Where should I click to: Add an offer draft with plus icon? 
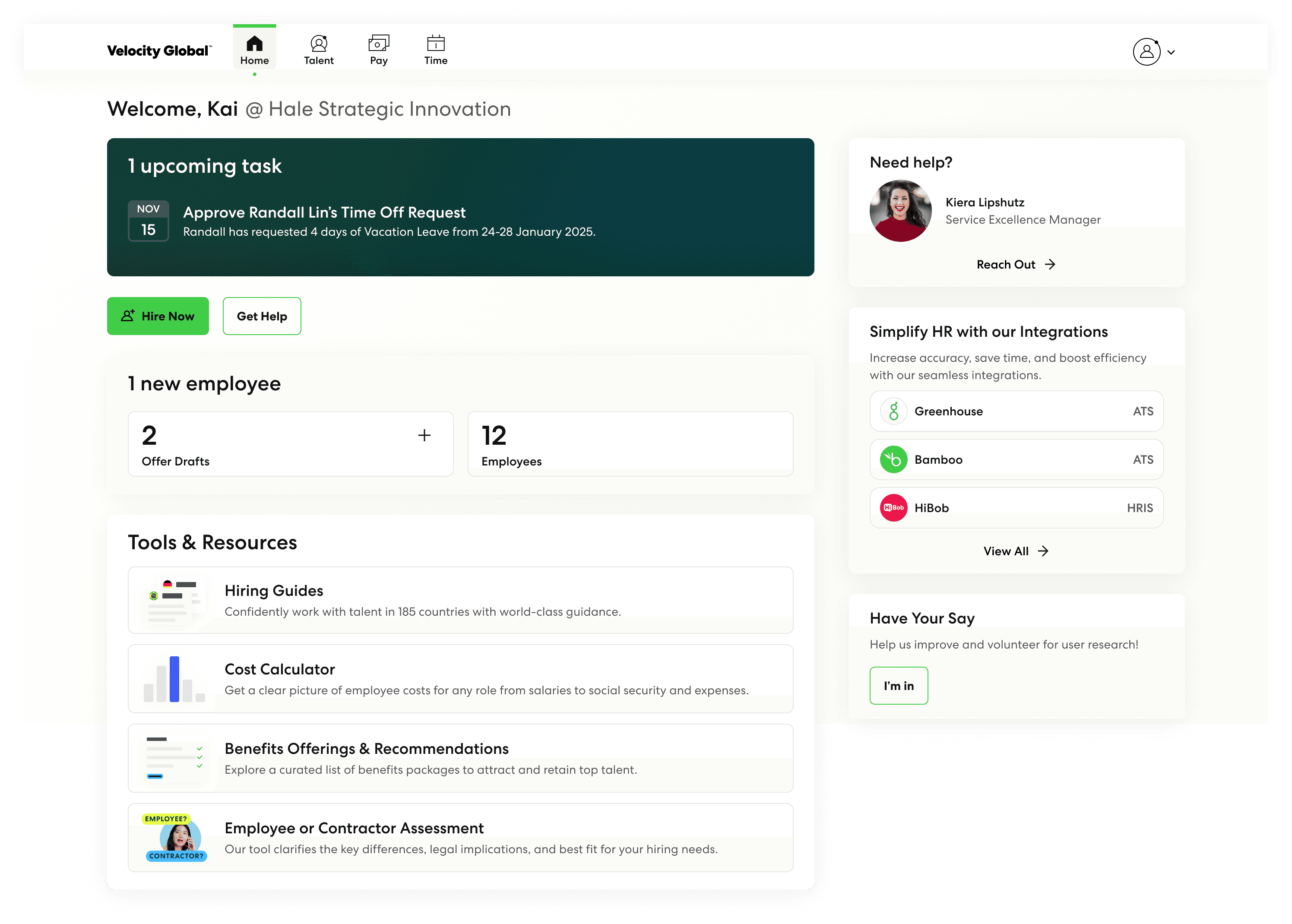[424, 436]
